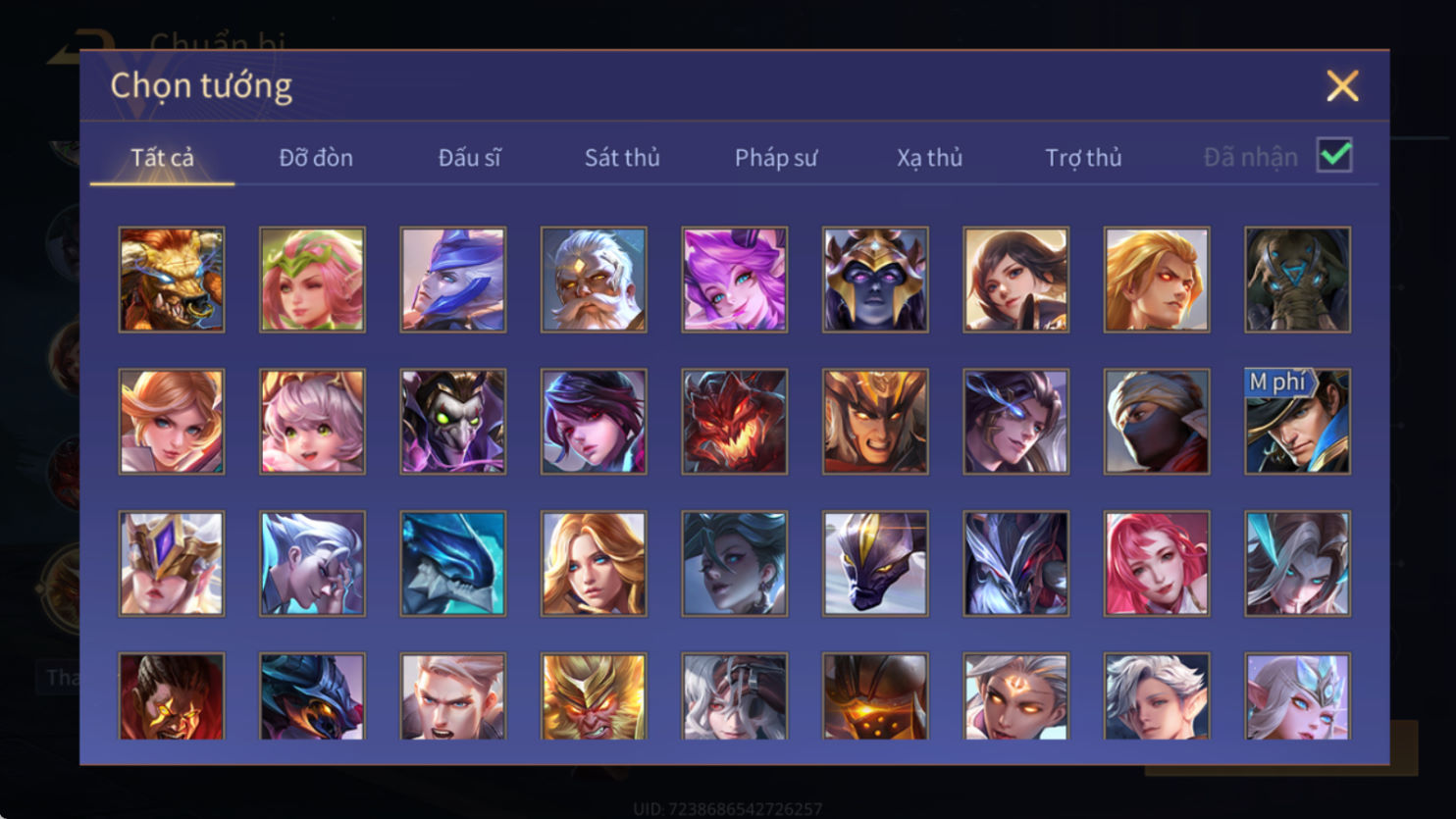Select the Tất cả tab

click(x=162, y=157)
